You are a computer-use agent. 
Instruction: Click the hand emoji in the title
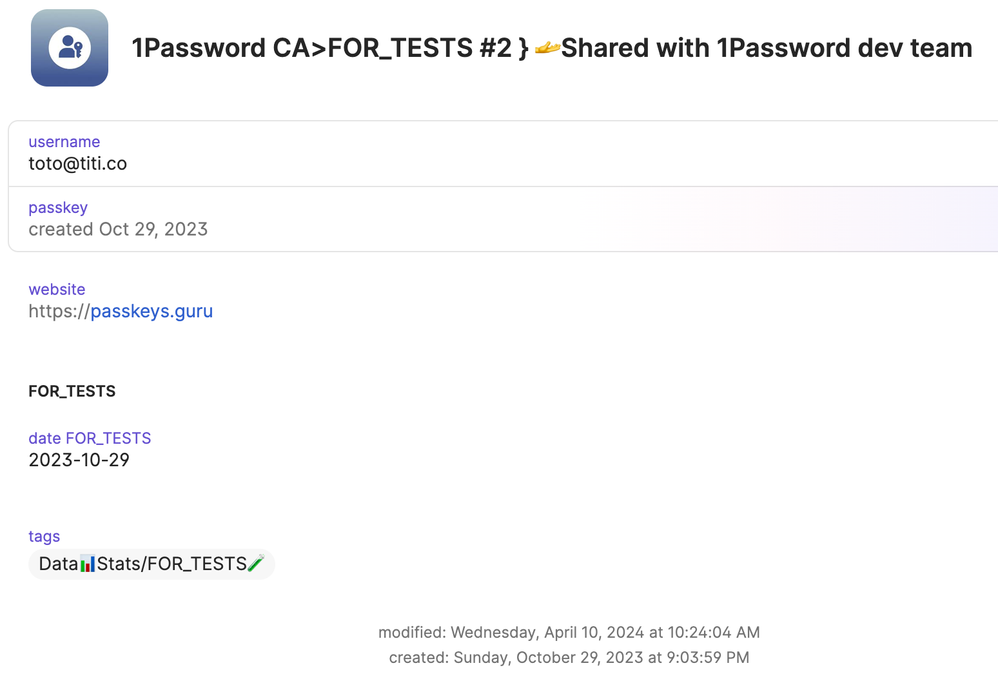click(546, 47)
